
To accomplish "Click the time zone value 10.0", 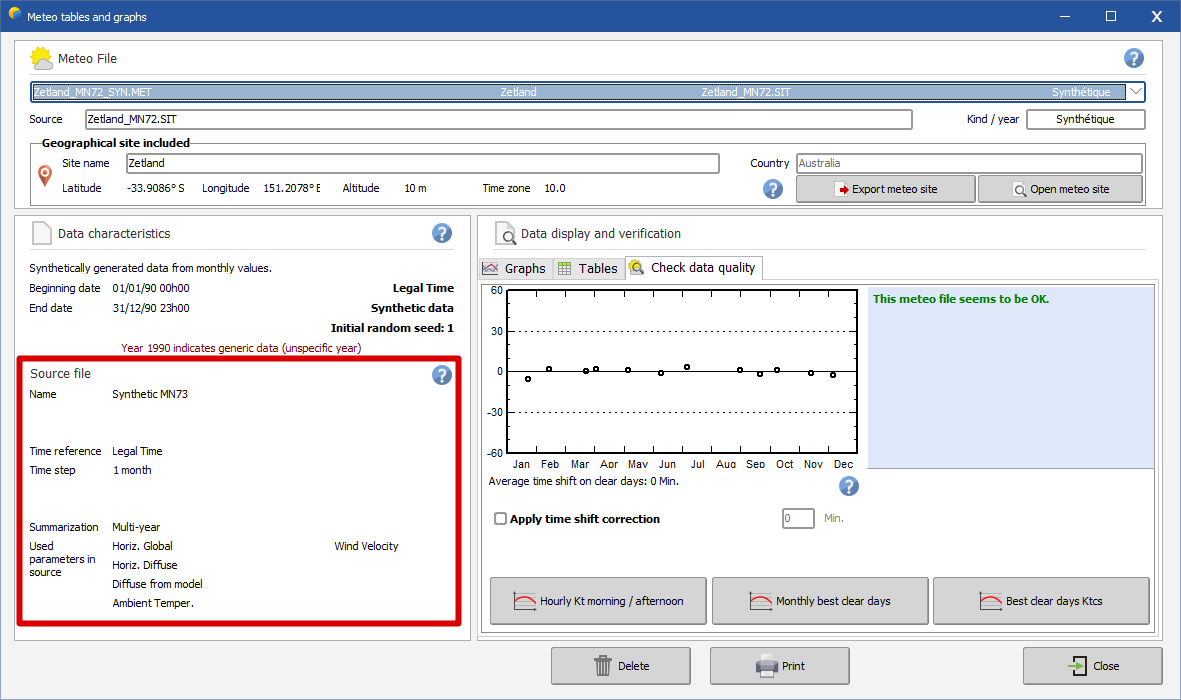I will [x=554, y=188].
